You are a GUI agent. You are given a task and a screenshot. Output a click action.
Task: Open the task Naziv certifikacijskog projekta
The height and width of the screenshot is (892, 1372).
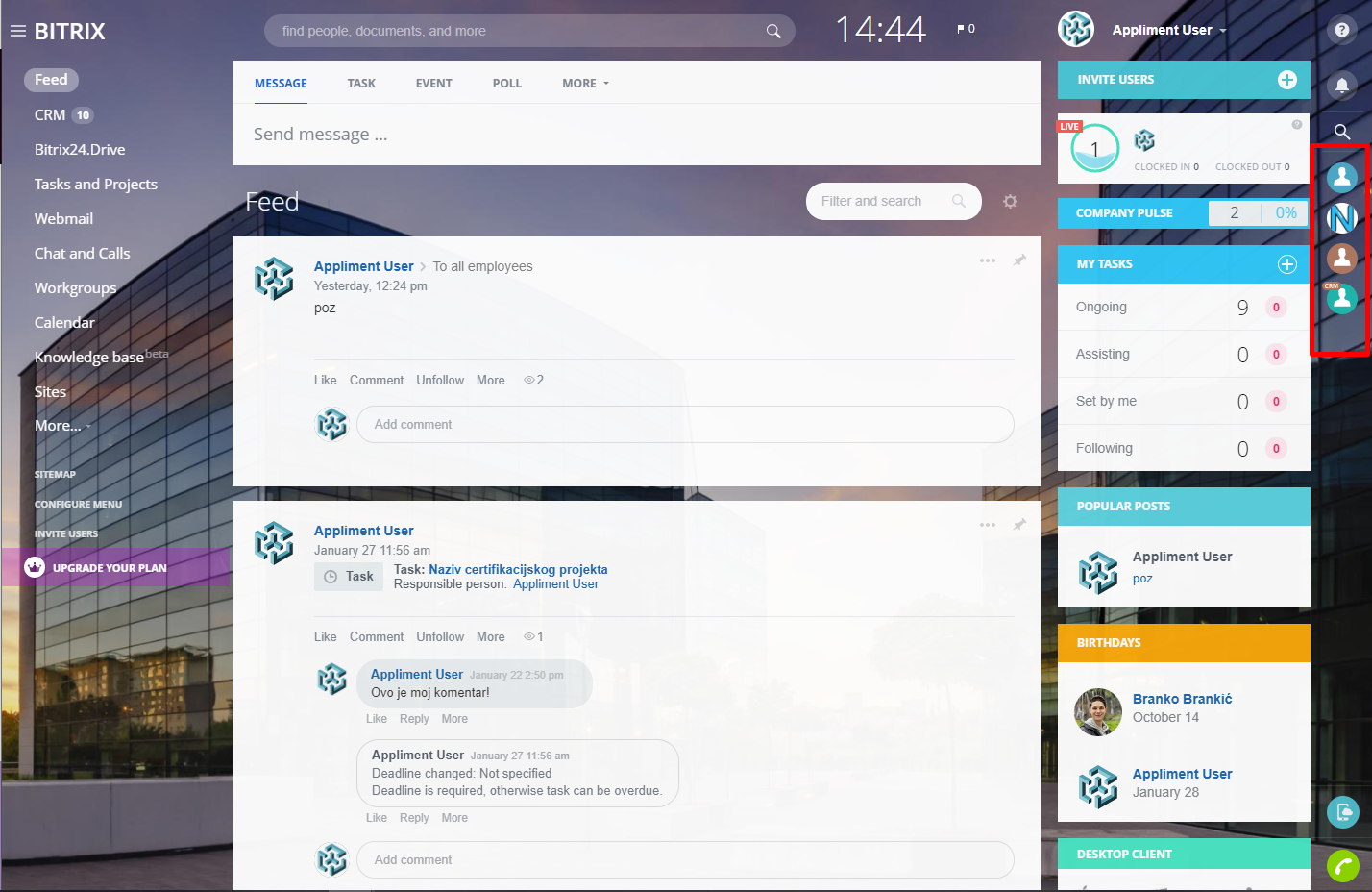coord(517,569)
